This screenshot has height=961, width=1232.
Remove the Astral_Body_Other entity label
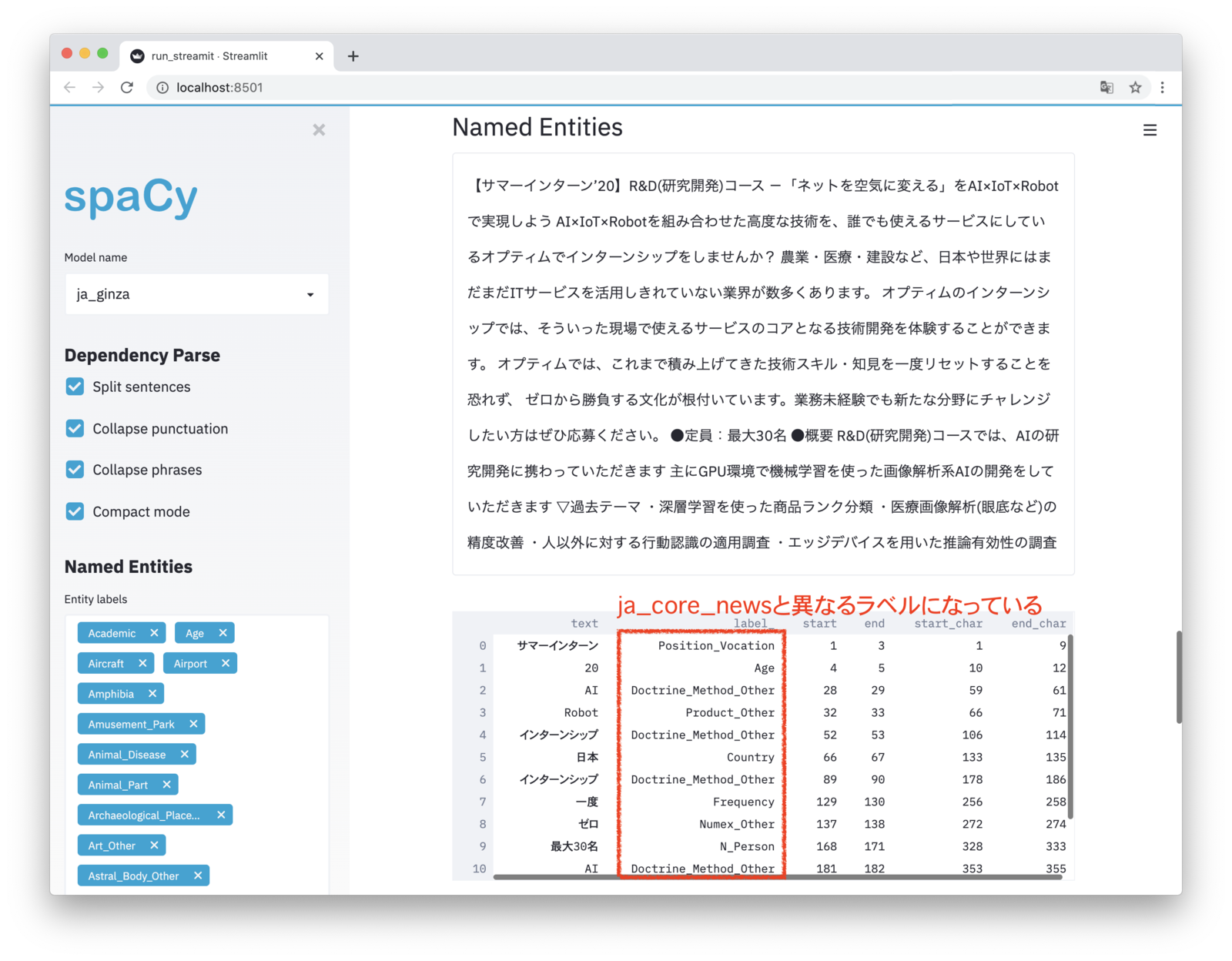click(198, 875)
